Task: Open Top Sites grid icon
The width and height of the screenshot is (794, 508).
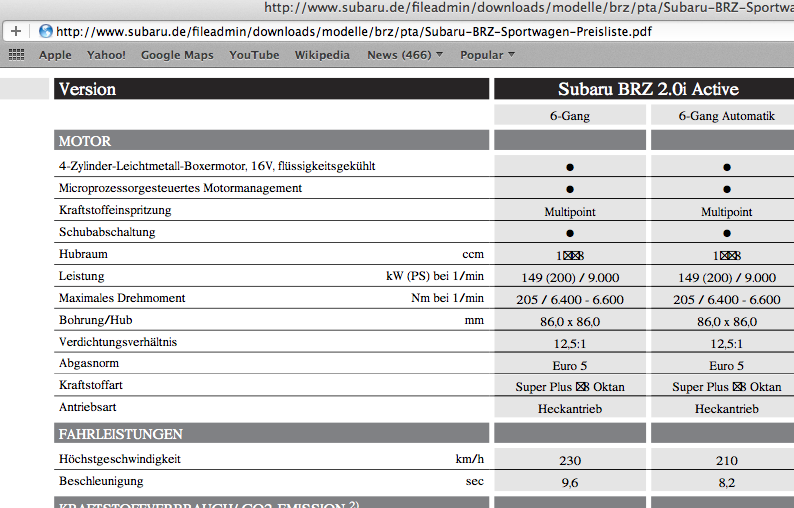Action: (x=16, y=55)
